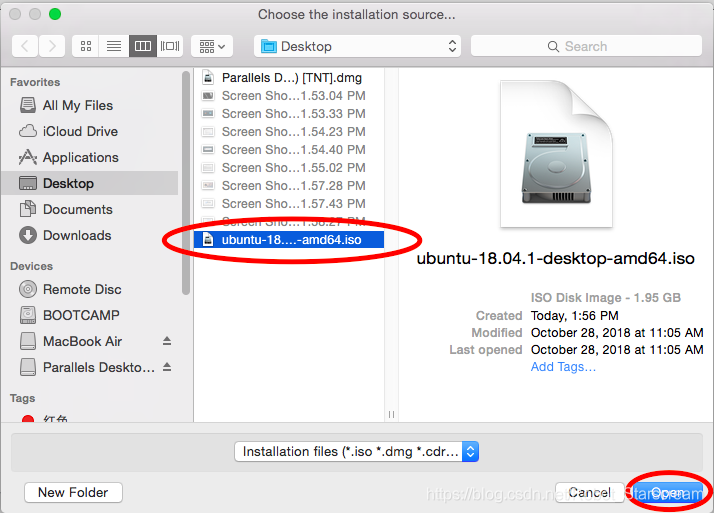The height and width of the screenshot is (513, 714).
Task: Open iCloud Drive in sidebar
Action: click(x=90, y=131)
